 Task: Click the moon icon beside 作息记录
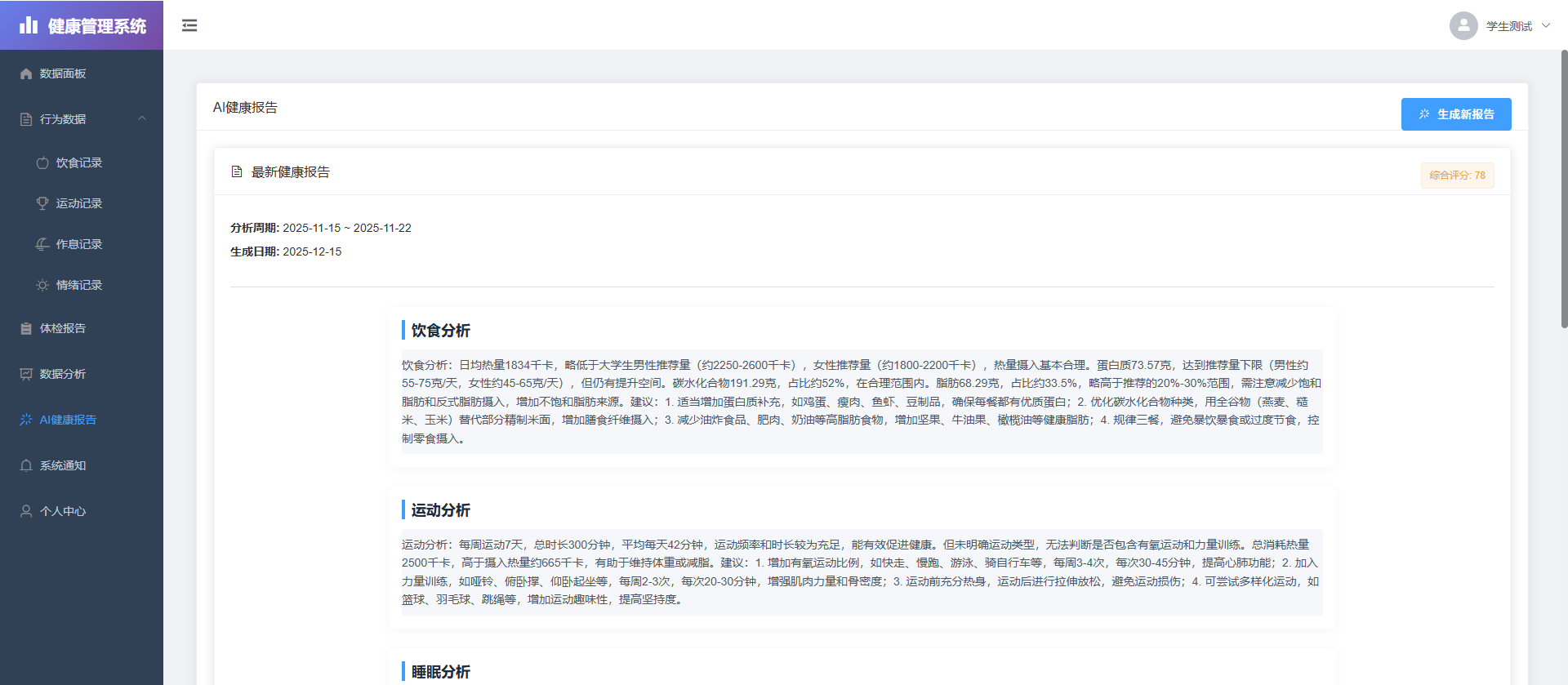pyautogui.click(x=42, y=244)
